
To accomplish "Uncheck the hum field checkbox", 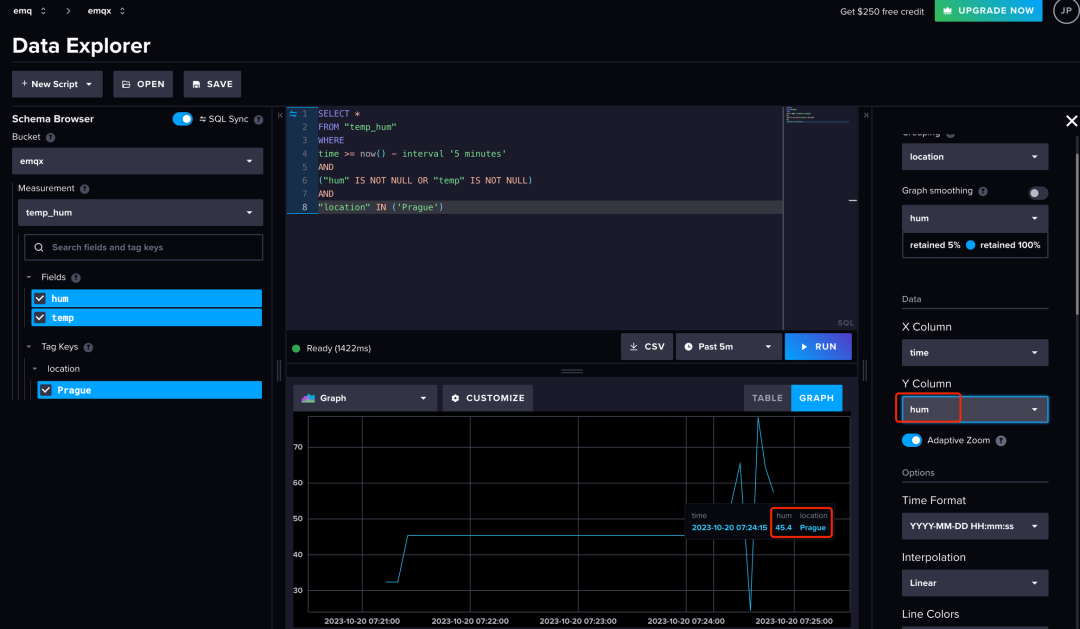I will (39, 298).
